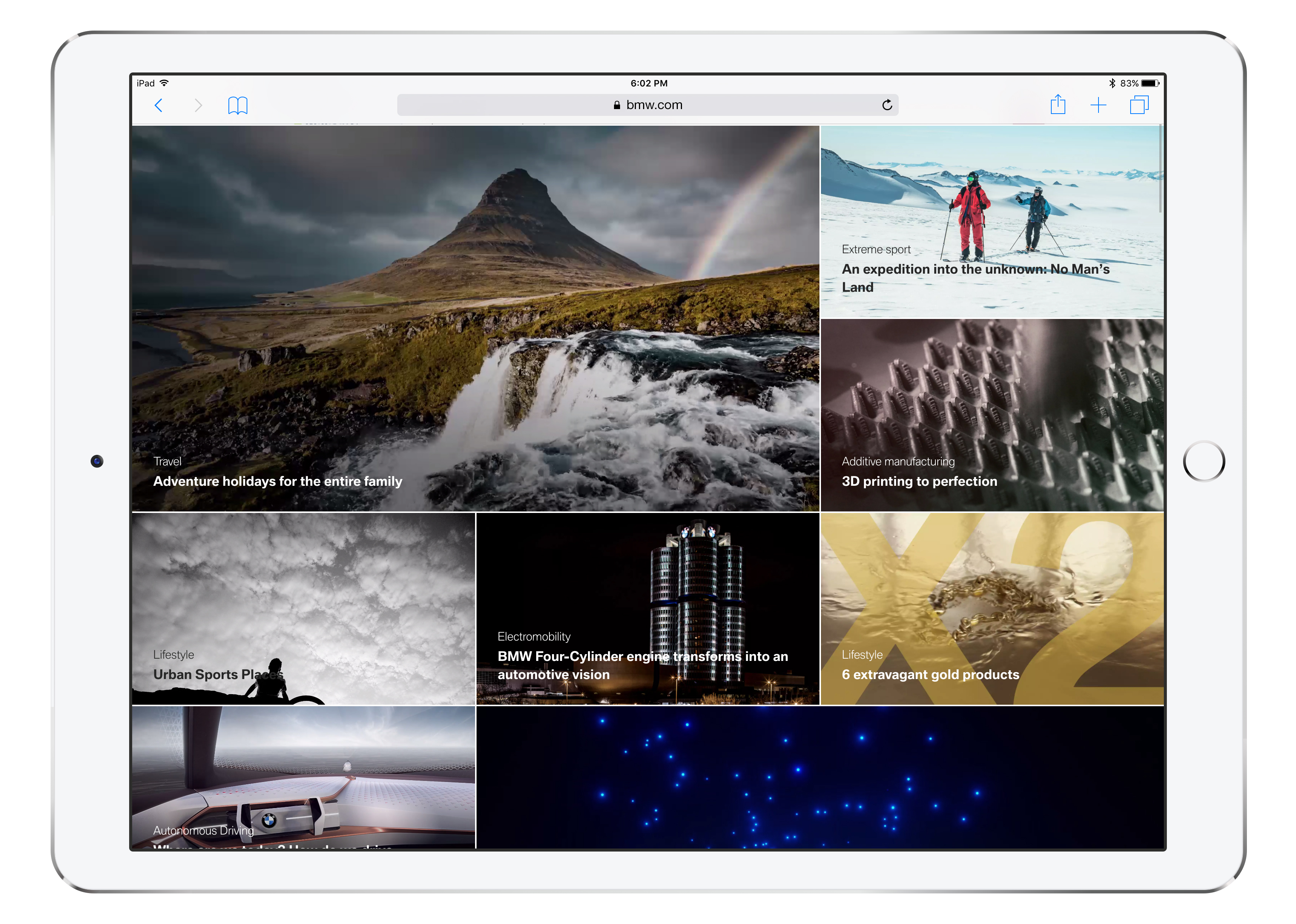Tap the Safari forward arrow
This screenshot has width=1296, height=924.
(198, 105)
